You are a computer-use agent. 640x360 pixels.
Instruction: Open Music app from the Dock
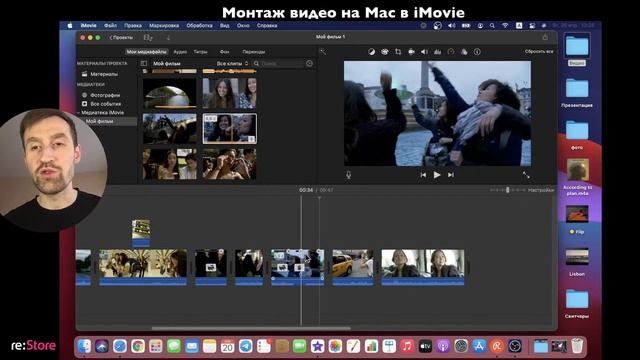click(407, 347)
